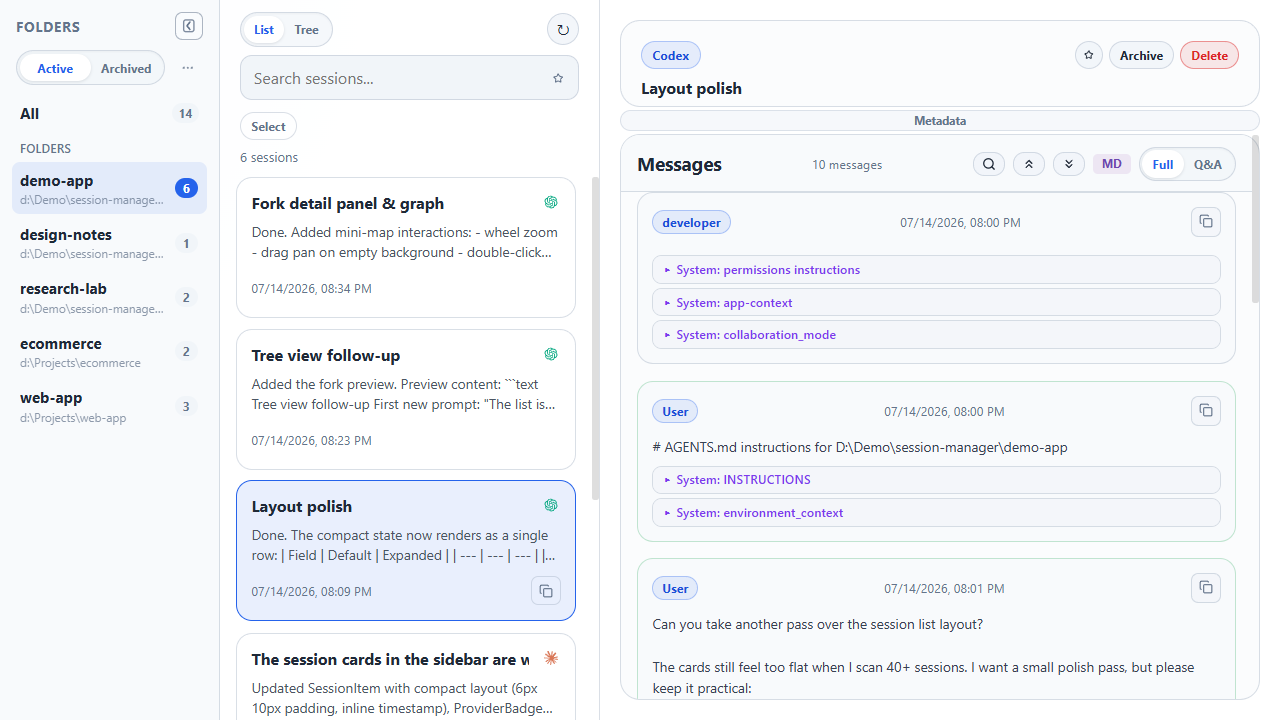Collapse all messages with double up chevron
1280x720 pixels.
(x=1029, y=164)
